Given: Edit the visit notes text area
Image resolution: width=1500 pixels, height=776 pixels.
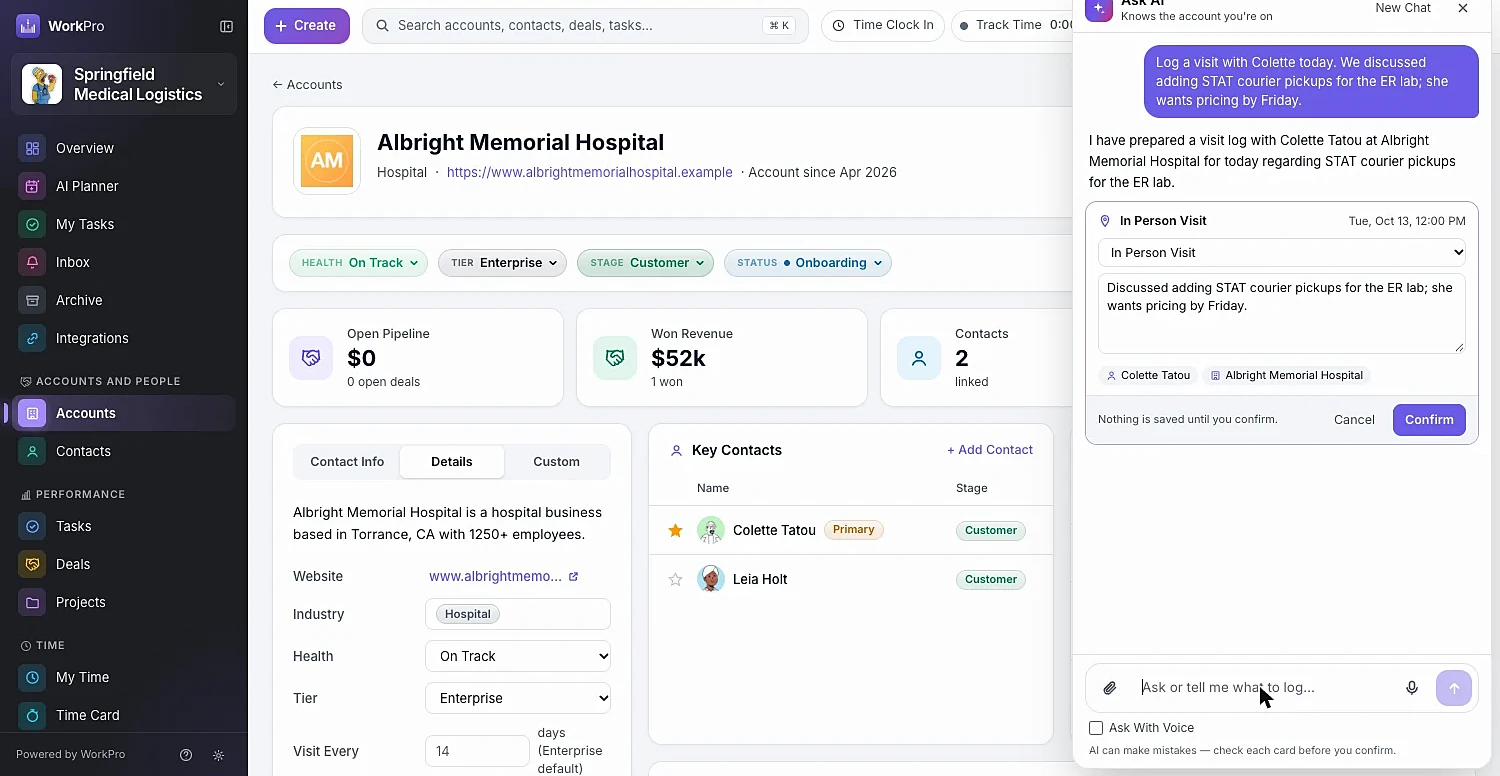Looking at the screenshot, I should (1282, 313).
